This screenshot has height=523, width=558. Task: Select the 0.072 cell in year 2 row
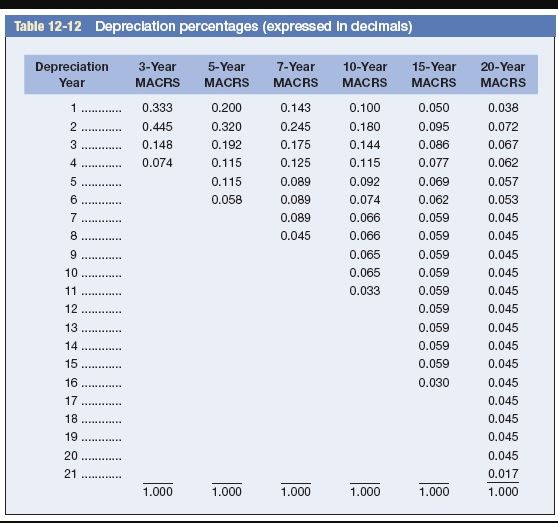503,127
